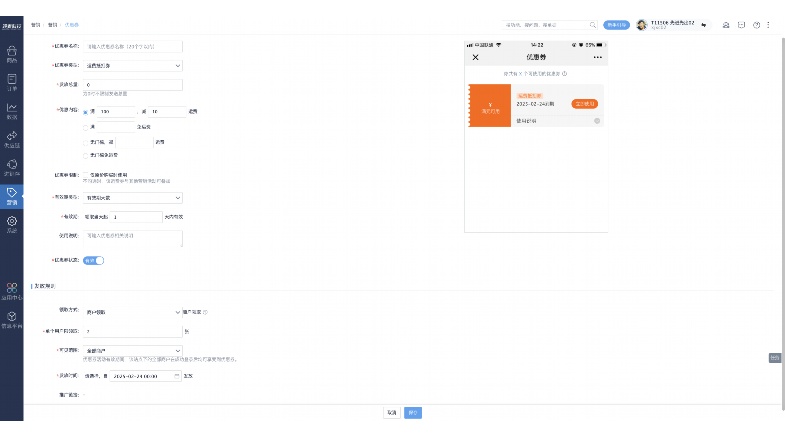
Task: Open the sidebar section with share arrow icon
Action: [12, 139]
